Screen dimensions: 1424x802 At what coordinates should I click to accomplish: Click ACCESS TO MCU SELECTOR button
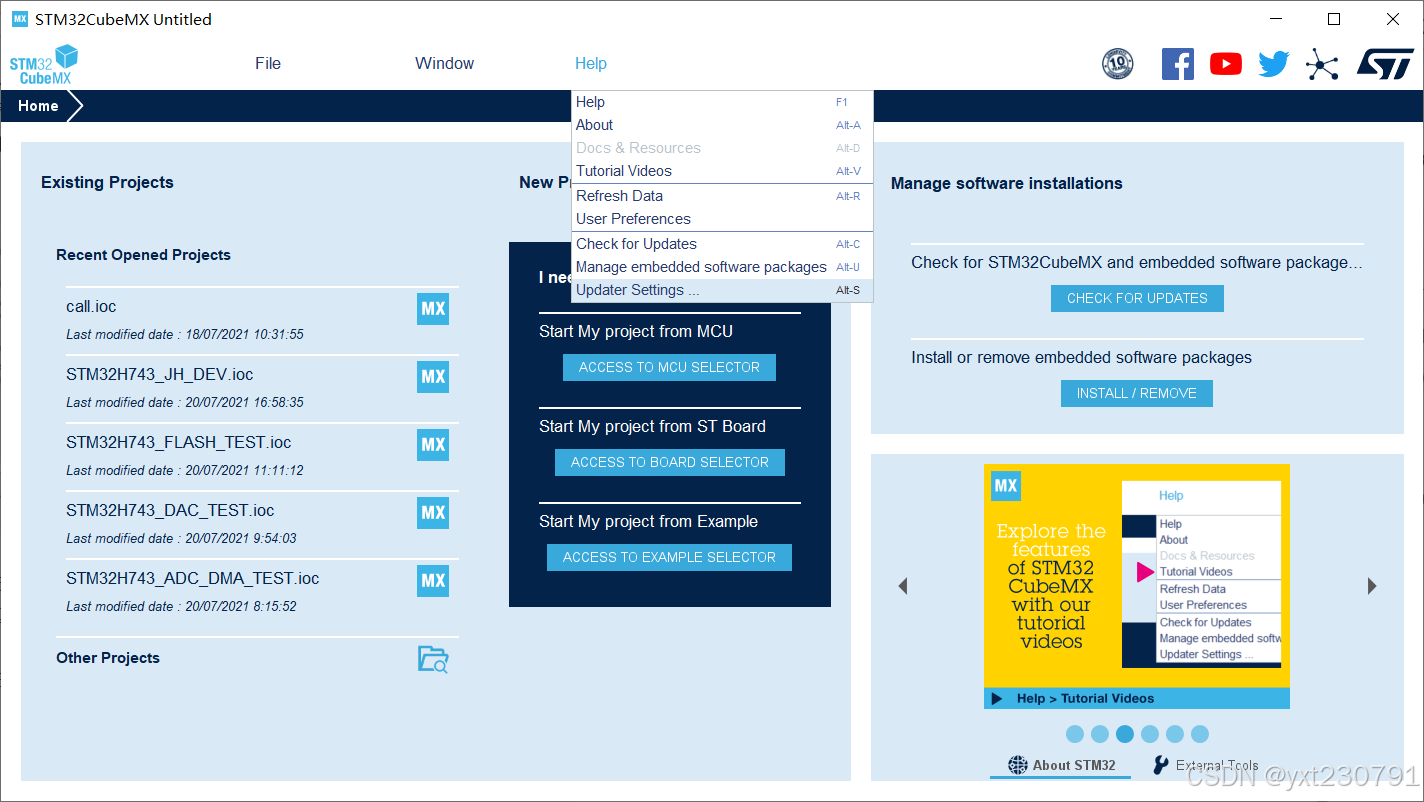click(x=669, y=367)
